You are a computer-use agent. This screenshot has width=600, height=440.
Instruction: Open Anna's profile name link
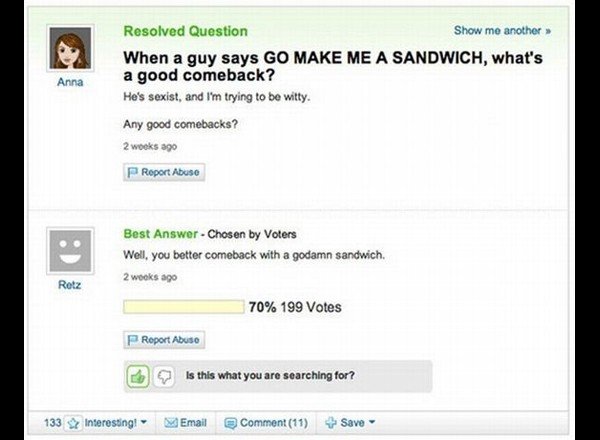coord(70,82)
